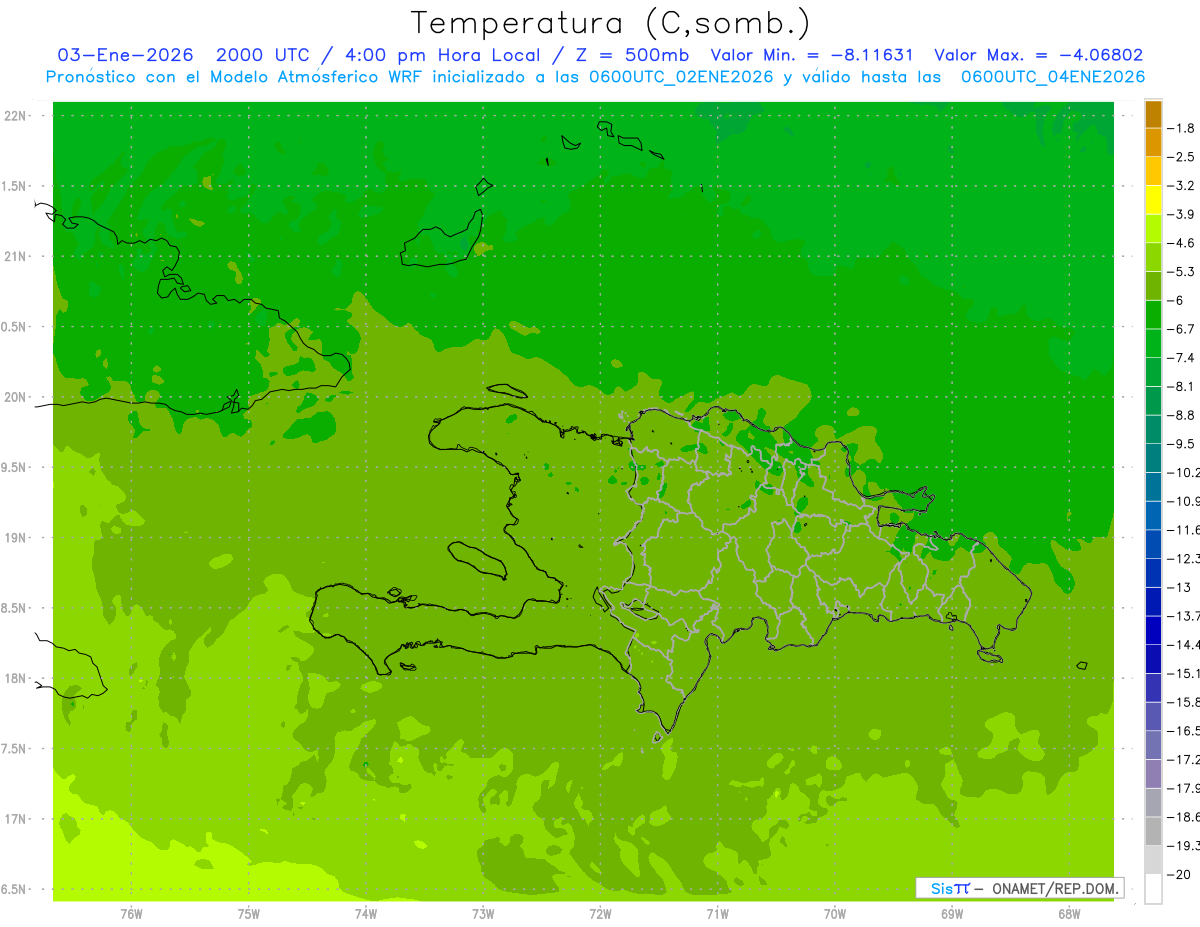1200x927 pixels.
Task: Click the "75W" longitude tick label
Action: 249,914
